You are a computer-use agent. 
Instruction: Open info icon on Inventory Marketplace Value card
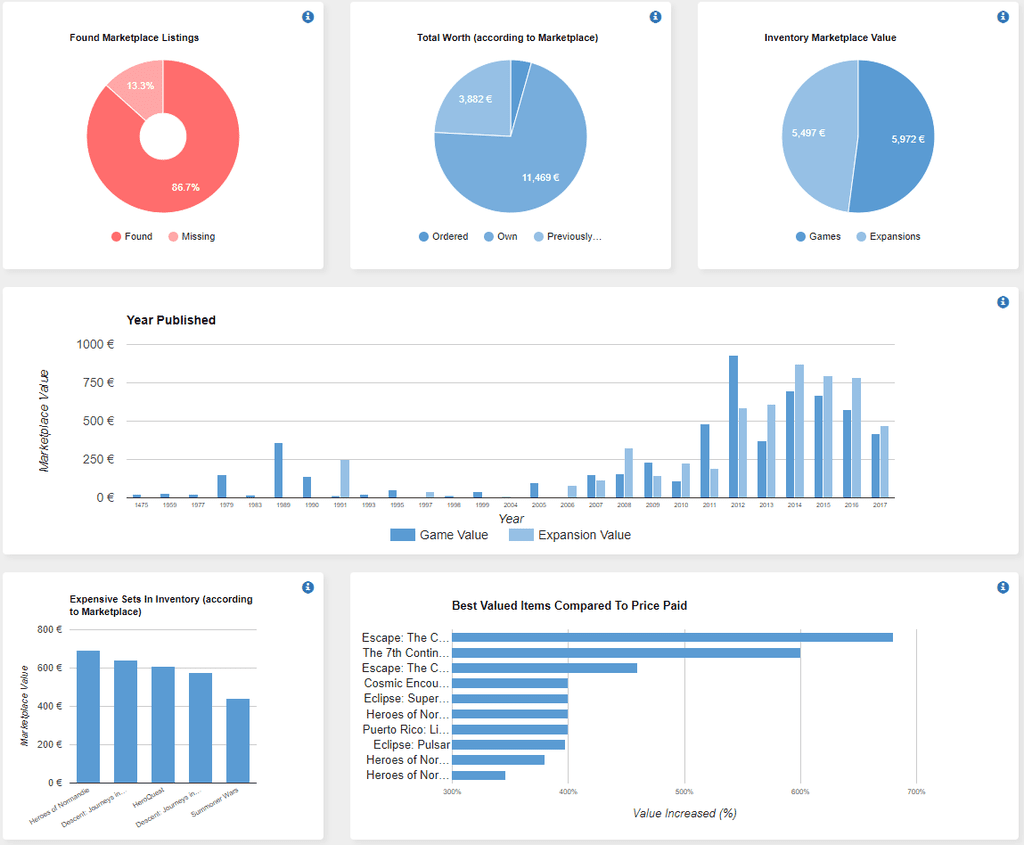(1002, 17)
